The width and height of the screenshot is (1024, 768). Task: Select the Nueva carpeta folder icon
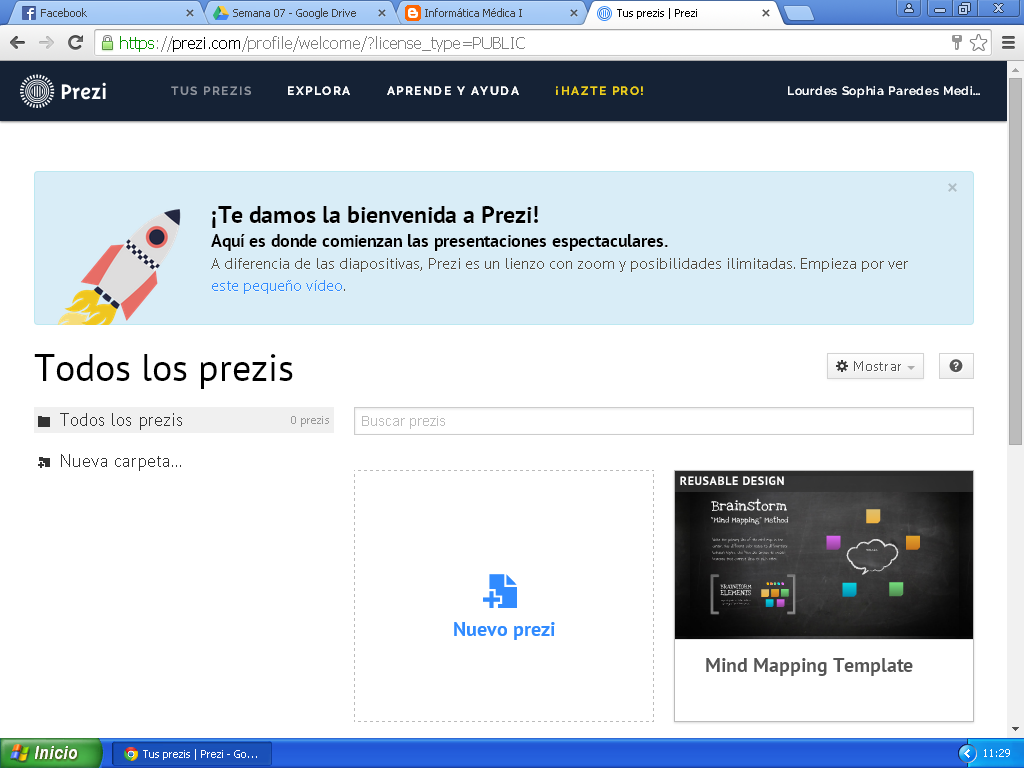point(43,461)
